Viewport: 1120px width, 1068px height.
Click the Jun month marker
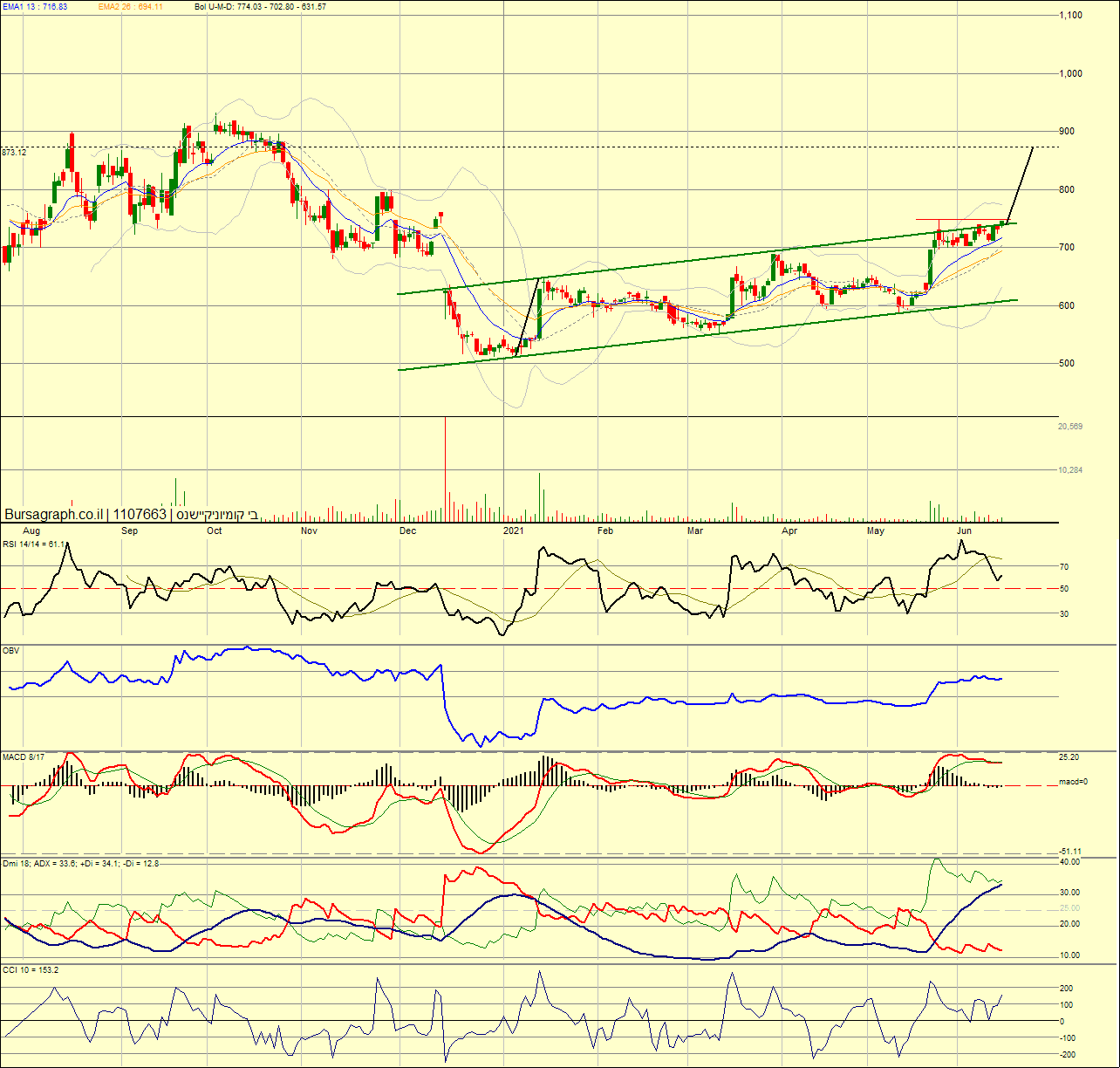coord(964,531)
